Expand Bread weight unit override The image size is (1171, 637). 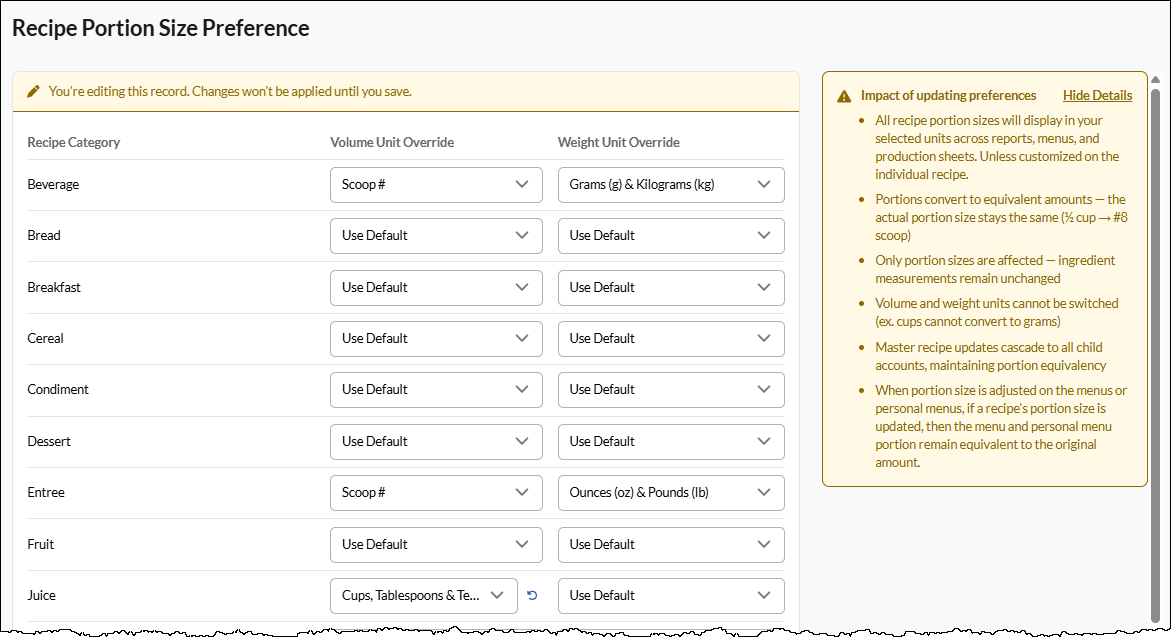pos(671,236)
